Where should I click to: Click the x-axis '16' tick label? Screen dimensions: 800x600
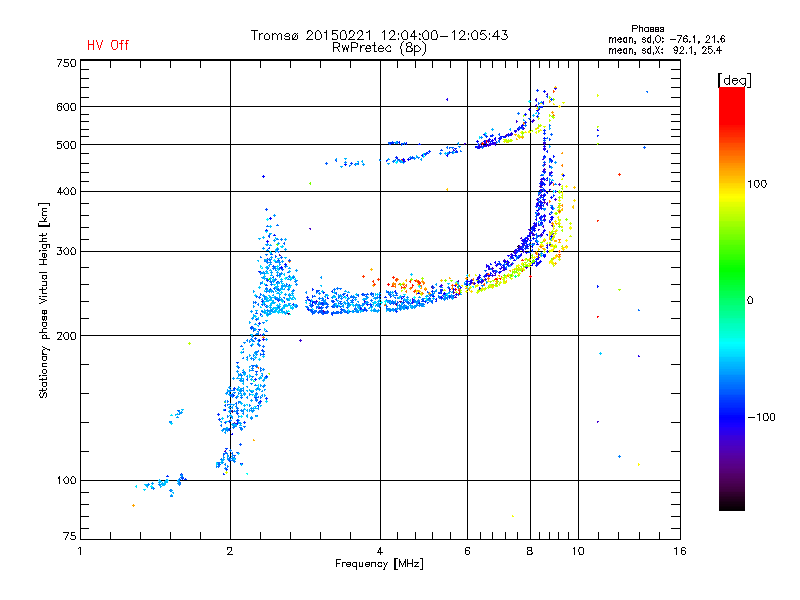(680, 551)
